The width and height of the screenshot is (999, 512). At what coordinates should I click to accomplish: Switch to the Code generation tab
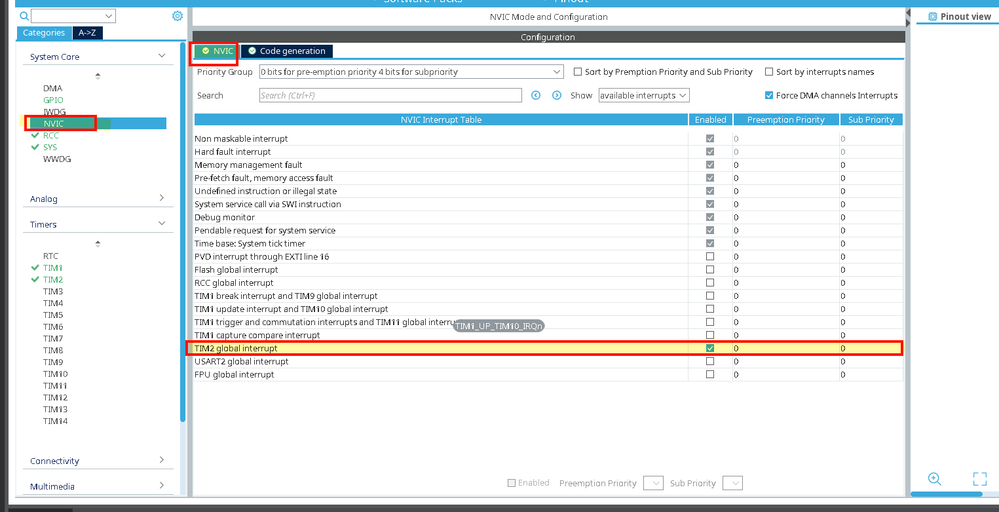[287, 51]
